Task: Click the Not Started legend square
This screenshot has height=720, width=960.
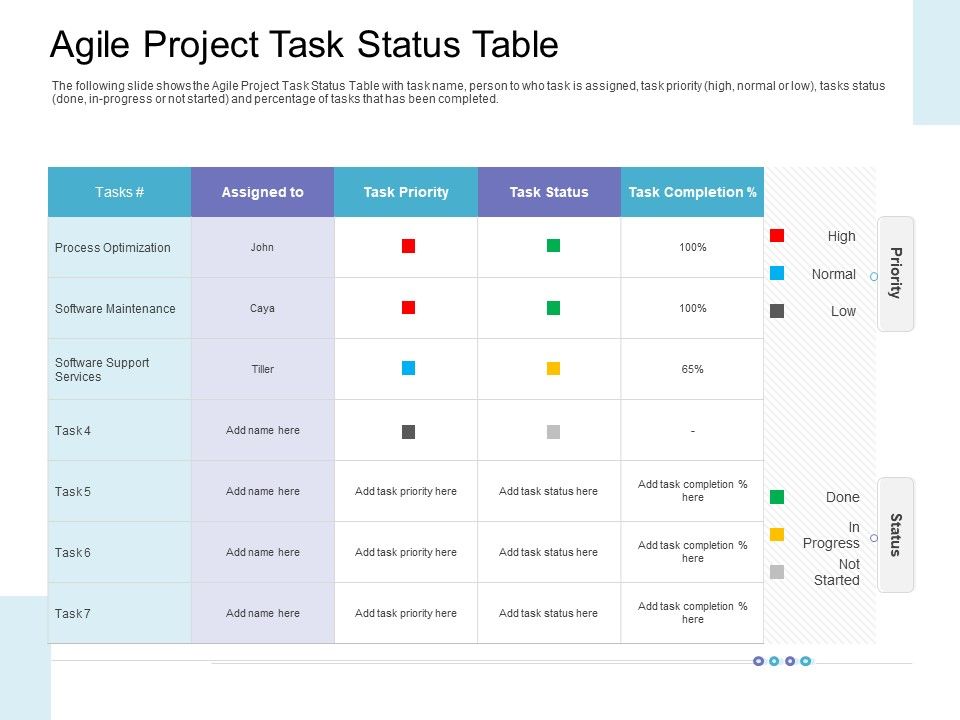Action: [x=777, y=572]
